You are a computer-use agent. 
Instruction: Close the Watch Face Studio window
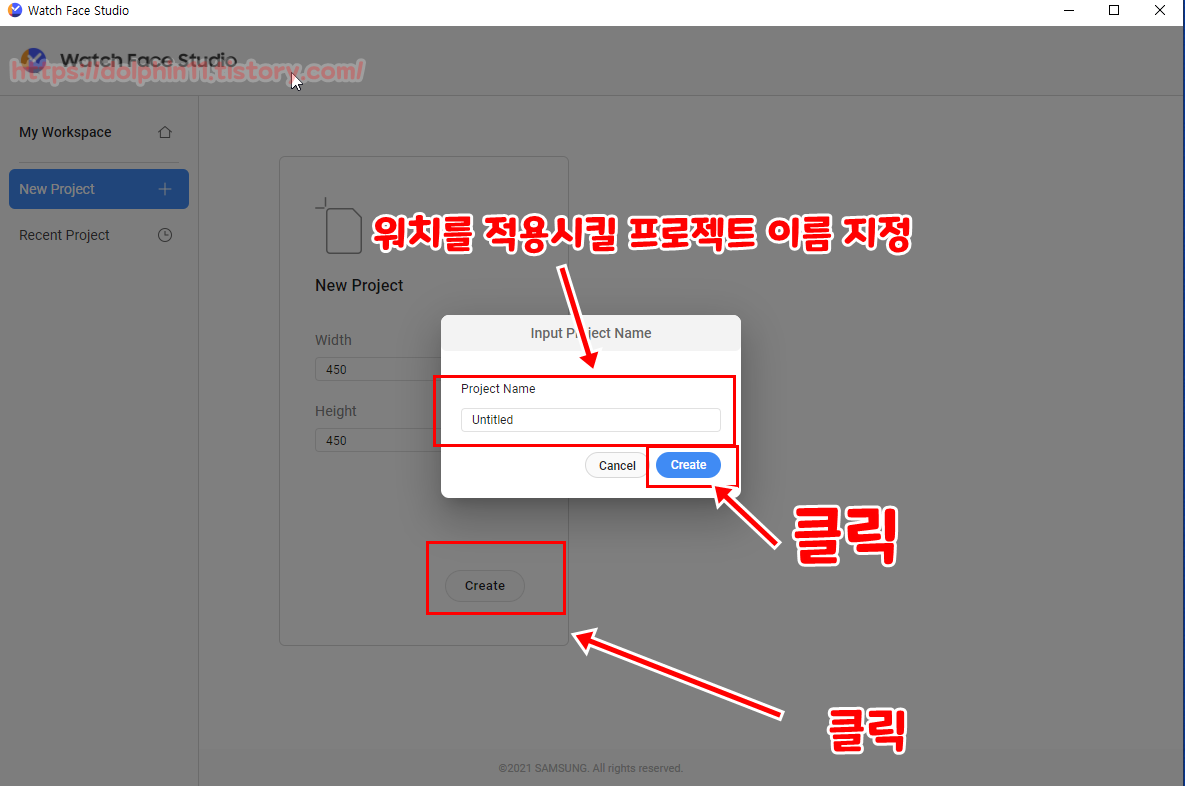tap(1160, 11)
